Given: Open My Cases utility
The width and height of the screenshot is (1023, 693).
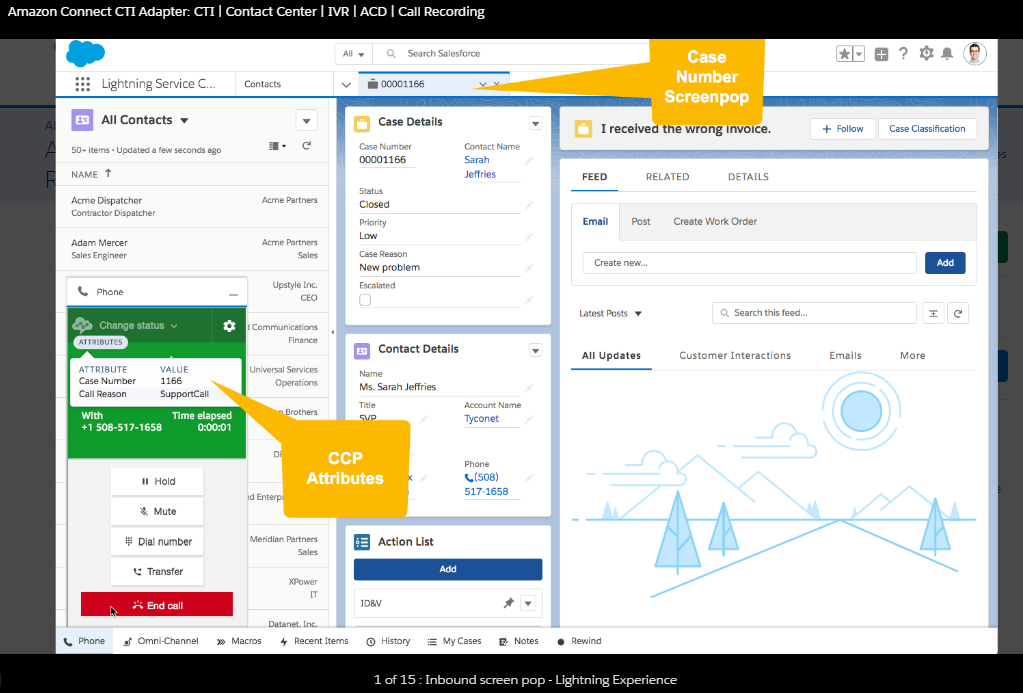Looking at the screenshot, I should click(x=454, y=641).
